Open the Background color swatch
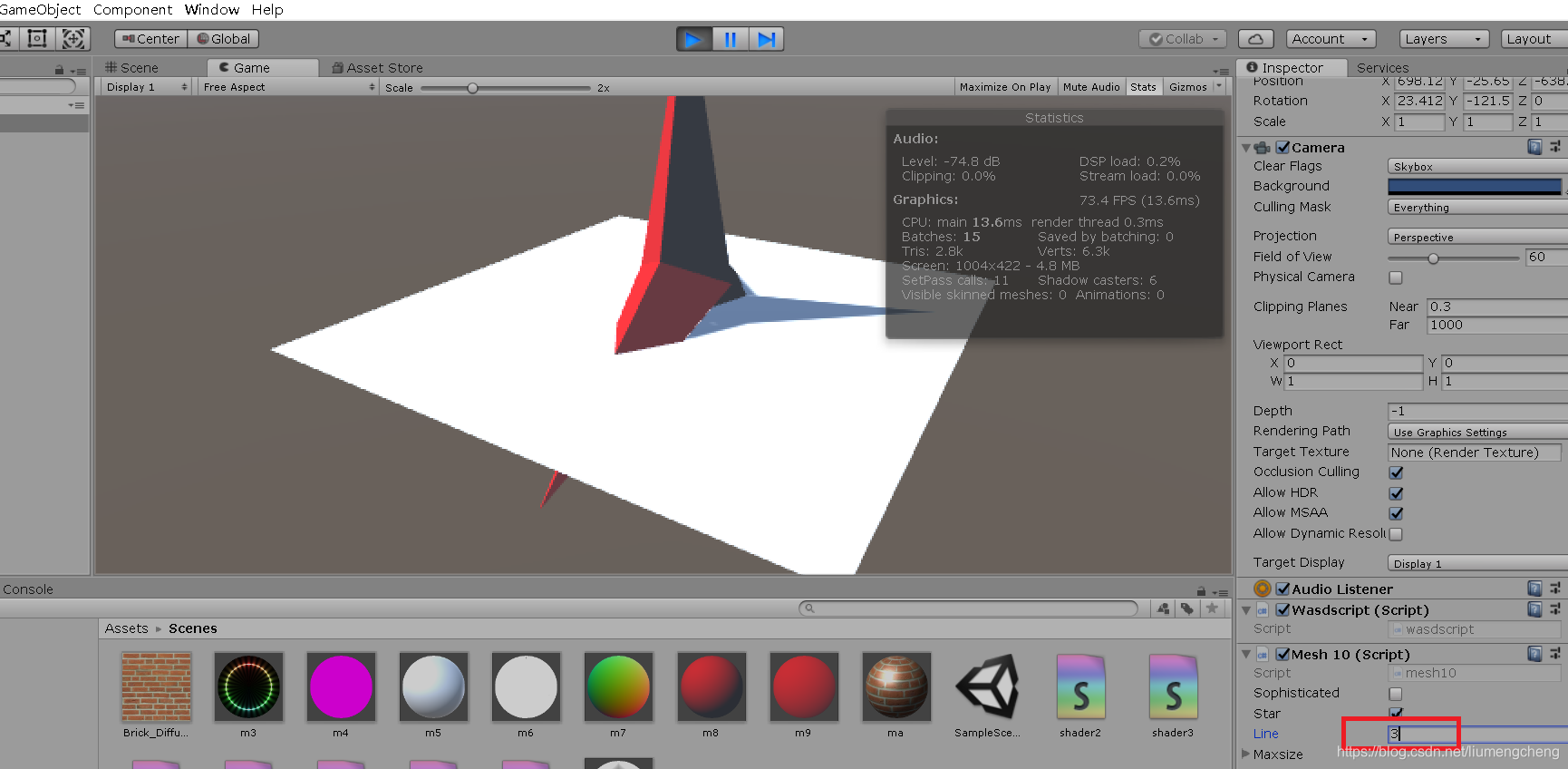Screen dimensions: 1568x769 click(1475, 187)
